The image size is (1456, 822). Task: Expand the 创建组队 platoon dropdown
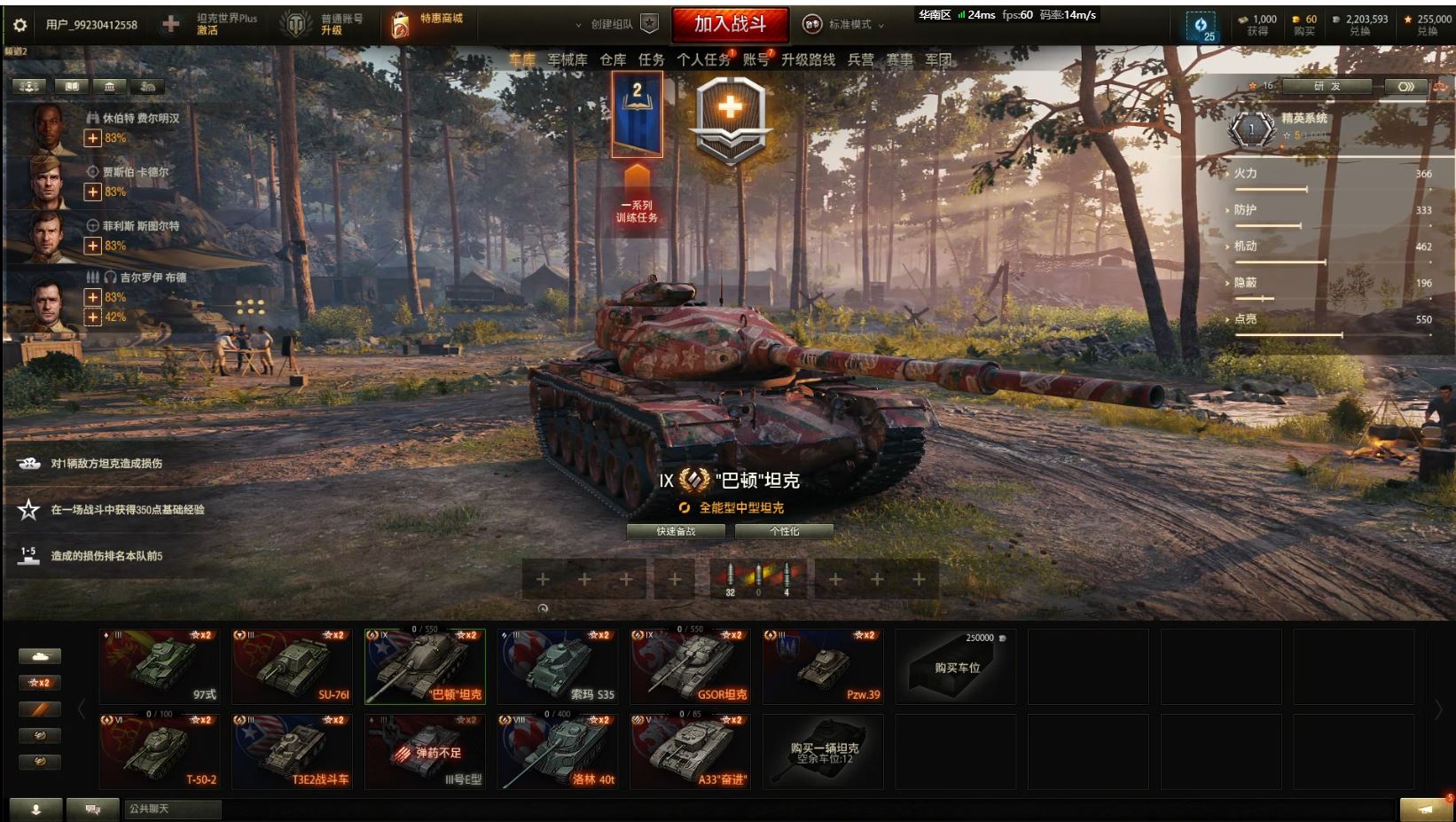pos(615,25)
